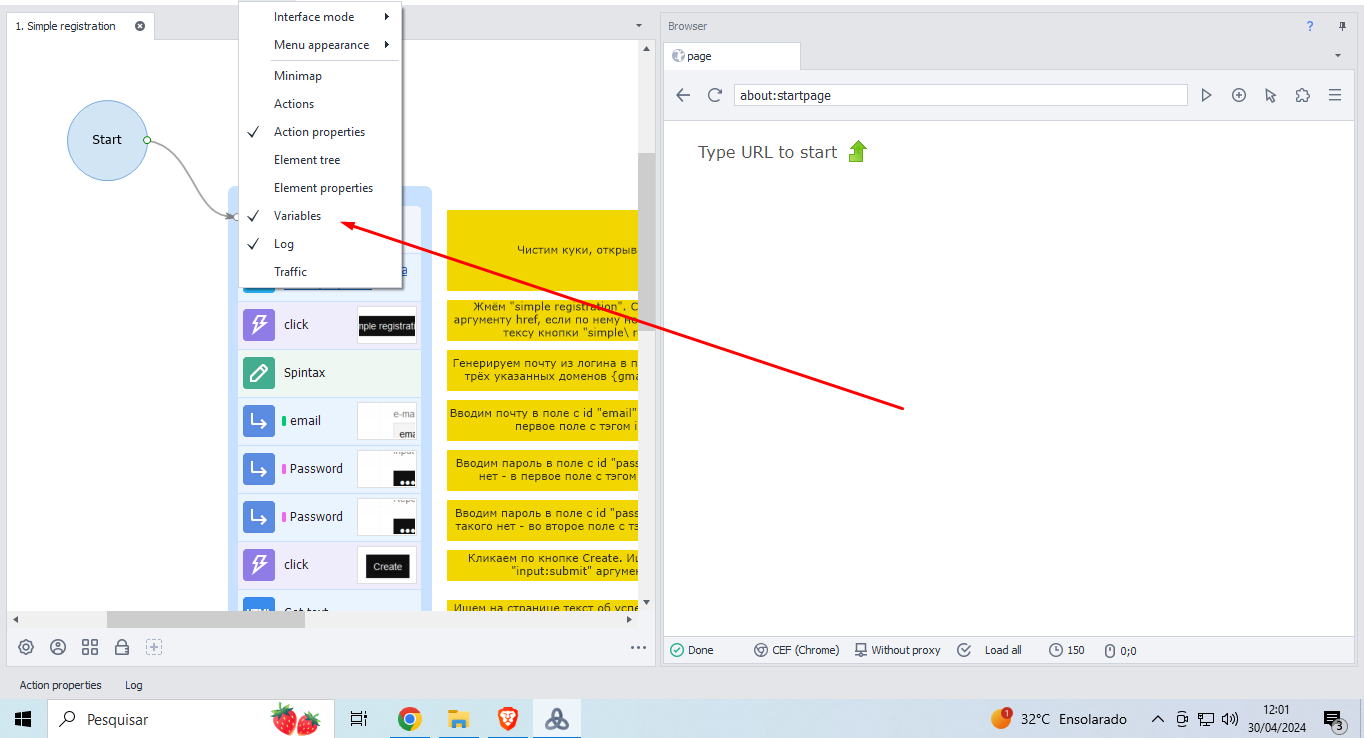Switch to the Log bottom tab
The image size is (1364, 738).
134,685
